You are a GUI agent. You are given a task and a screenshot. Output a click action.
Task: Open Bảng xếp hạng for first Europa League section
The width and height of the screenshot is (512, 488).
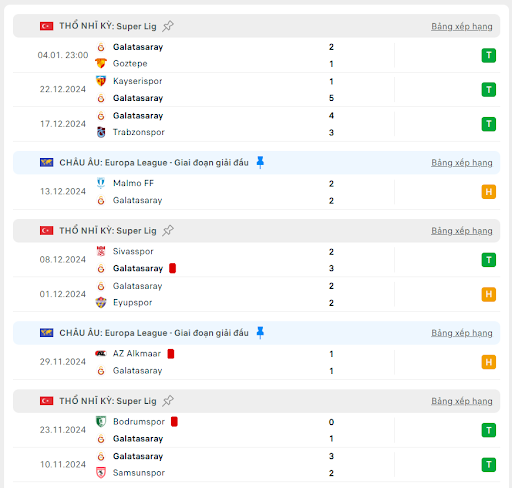(462, 163)
